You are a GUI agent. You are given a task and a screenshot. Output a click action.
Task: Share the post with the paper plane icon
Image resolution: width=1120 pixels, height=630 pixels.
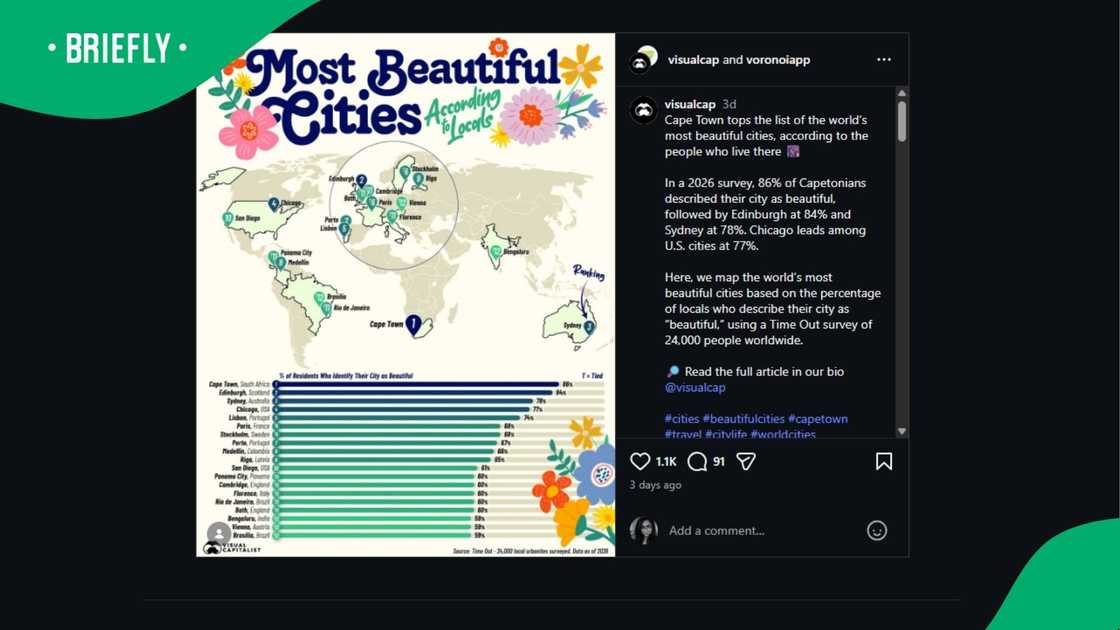pos(746,461)
